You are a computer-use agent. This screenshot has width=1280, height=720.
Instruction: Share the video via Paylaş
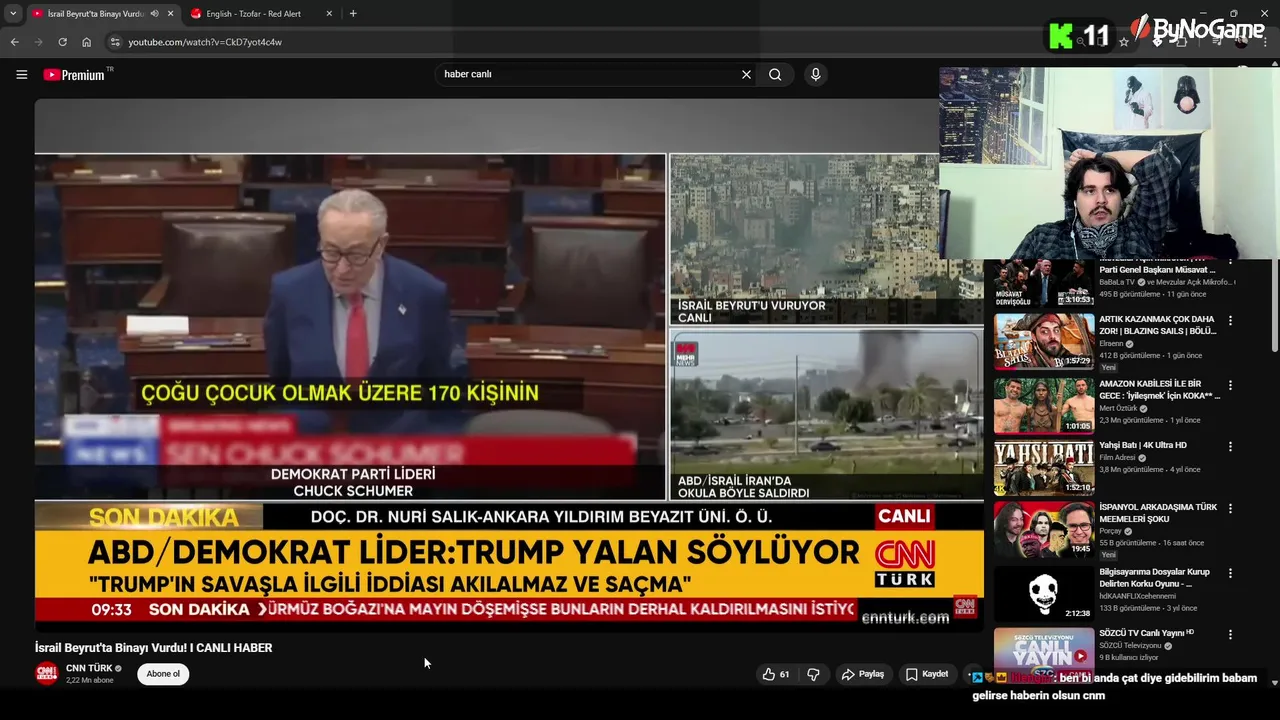[x=863, y=674]
